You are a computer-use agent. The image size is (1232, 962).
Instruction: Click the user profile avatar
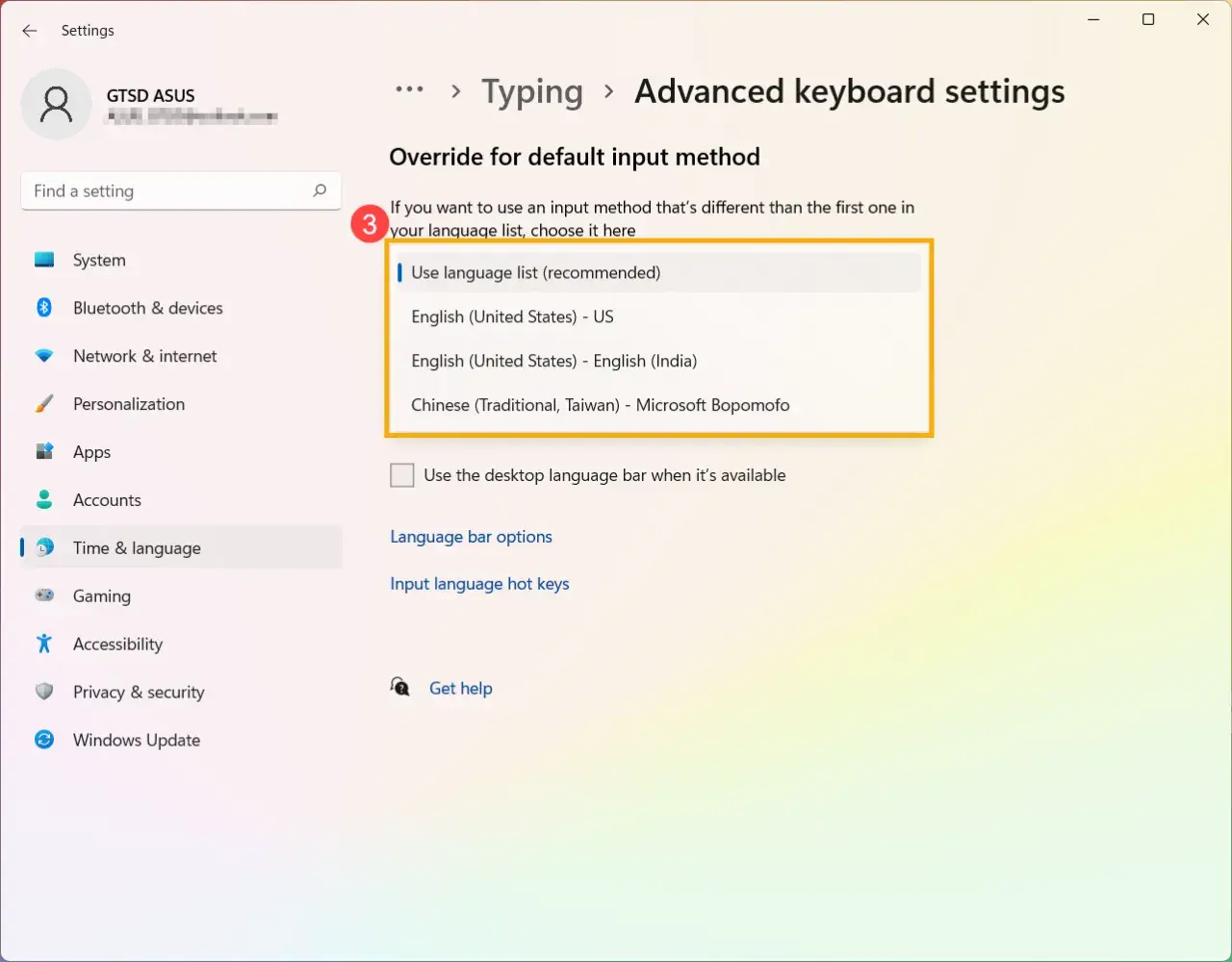tap(56, 104)
